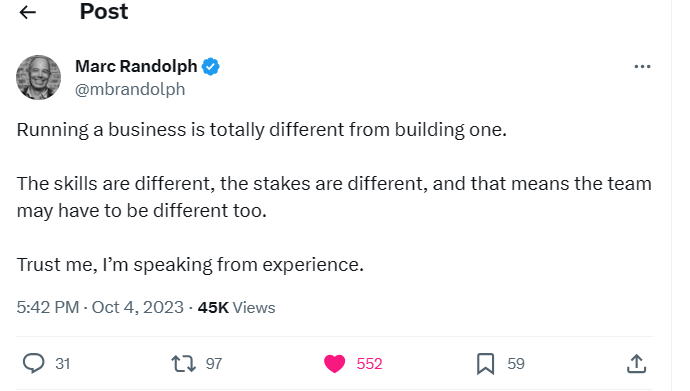Unlike the post via pink heart
690x391 pixels.
pyautogui.click(x=334, y=364)
